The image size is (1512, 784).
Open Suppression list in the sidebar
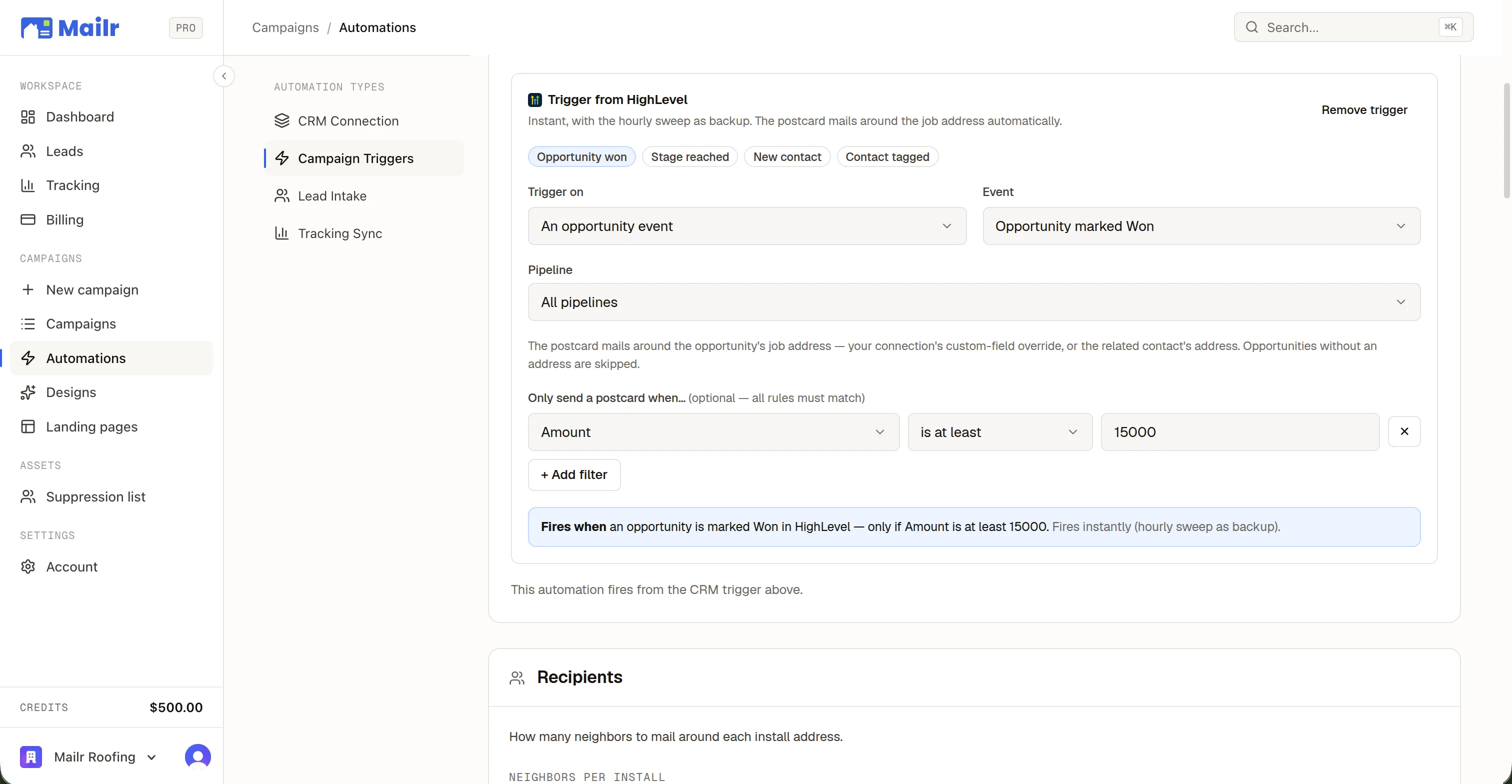(x=111, y=497)
